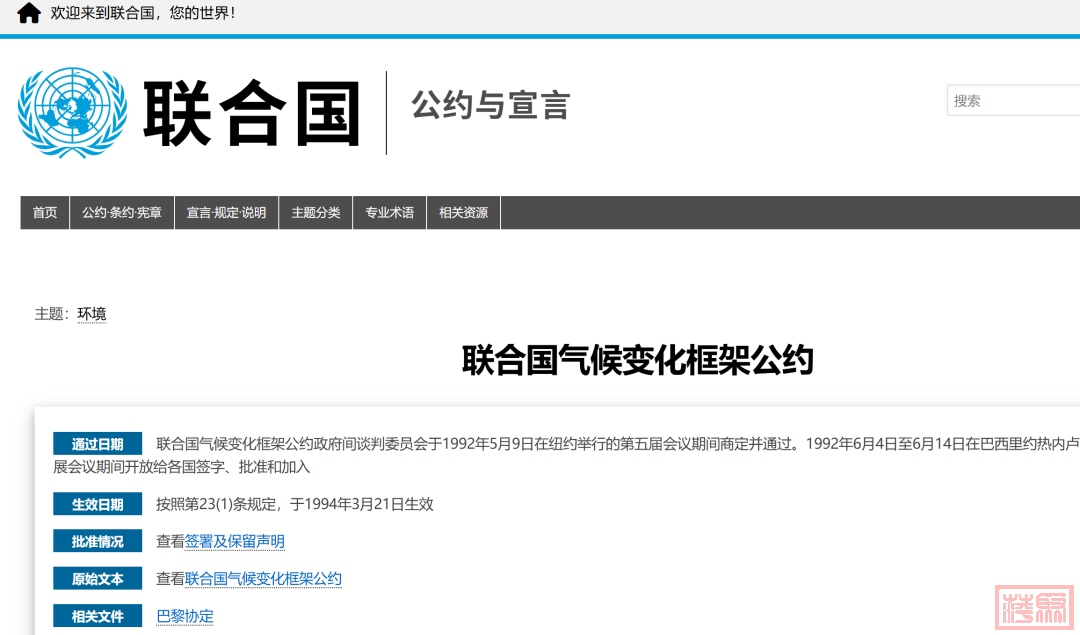Select 专业术语 in the navigation bar
This screenshot has width=1080, height=635.
pyautogui.click(x=389, y=213)
